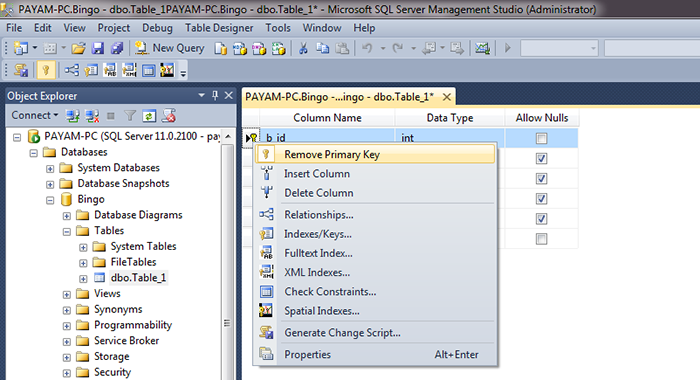Open the Table Designer menu
This screenshot has width=700, height=380.
pyautogui.click(x=219, y=28)
